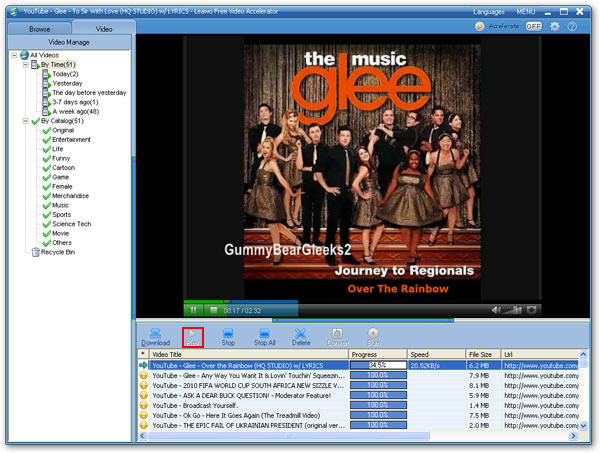Select row Glee - Over the Rainbow
Image resolution: width=600 pixels, height=453 pixels.
(x=359, y=365)
